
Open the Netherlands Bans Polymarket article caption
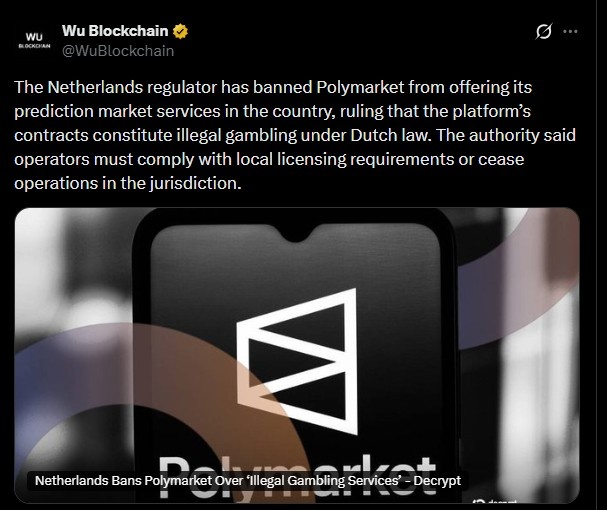[x=248, y=481]
